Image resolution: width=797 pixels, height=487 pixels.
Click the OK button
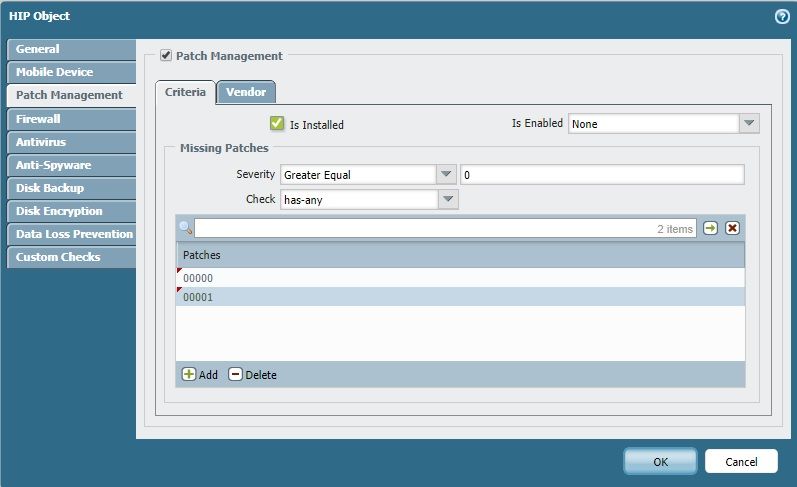tap(660, 462)
